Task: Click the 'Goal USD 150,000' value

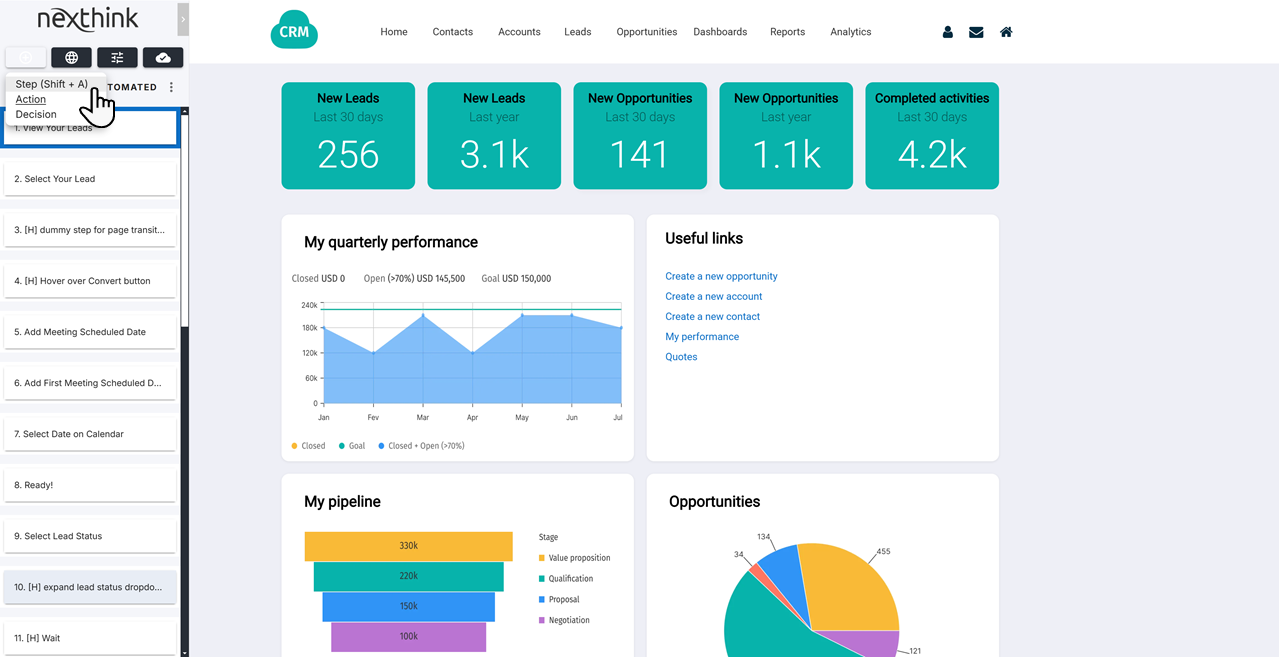Action: pos(516,278)
